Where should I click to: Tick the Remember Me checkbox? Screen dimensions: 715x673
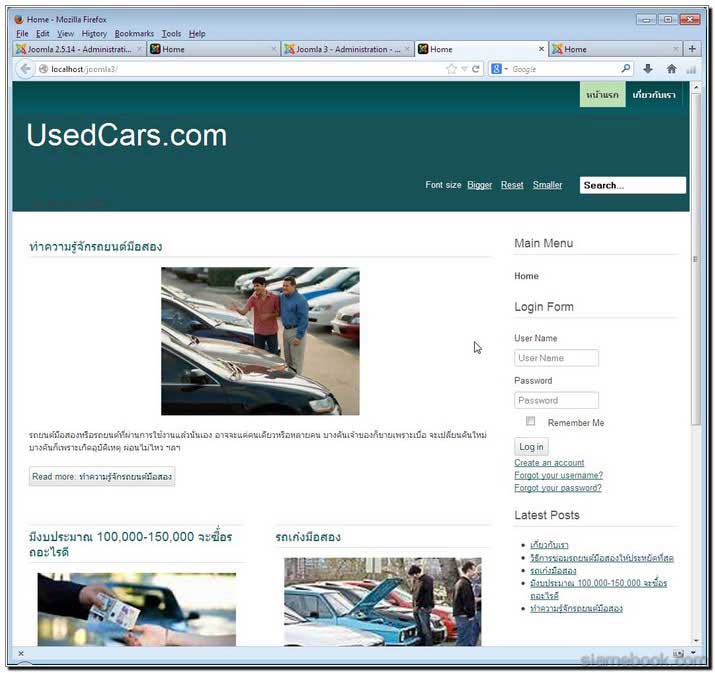[530, 421]
